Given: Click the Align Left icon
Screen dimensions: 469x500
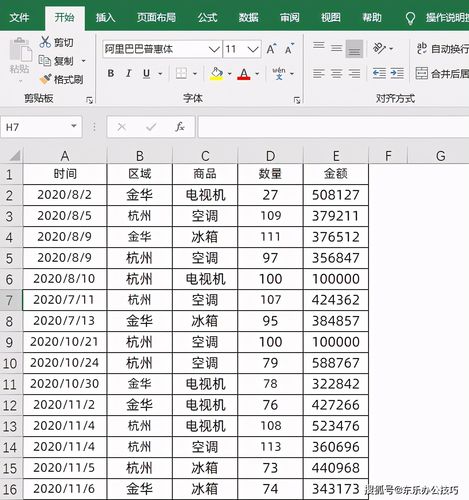Looking at the screenshot, I should (319, 73).
